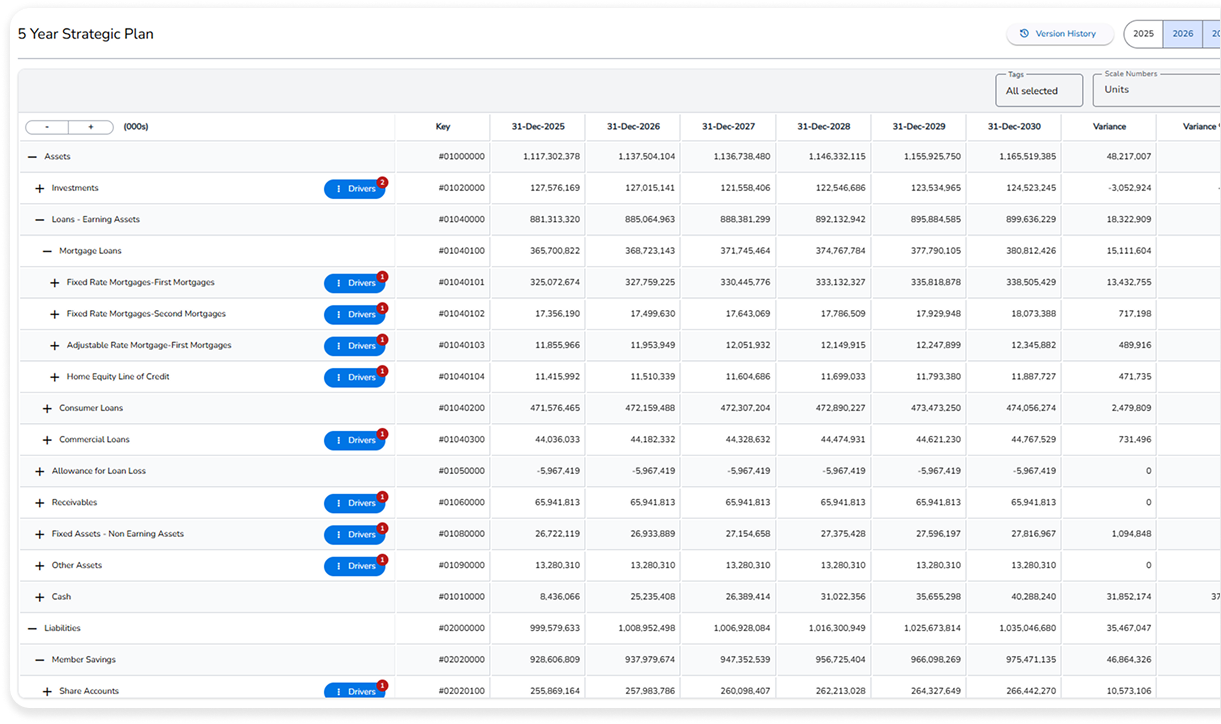Click the 31-Dec-2025 column header
The image size is (1221, 724).
pos(538,127)
